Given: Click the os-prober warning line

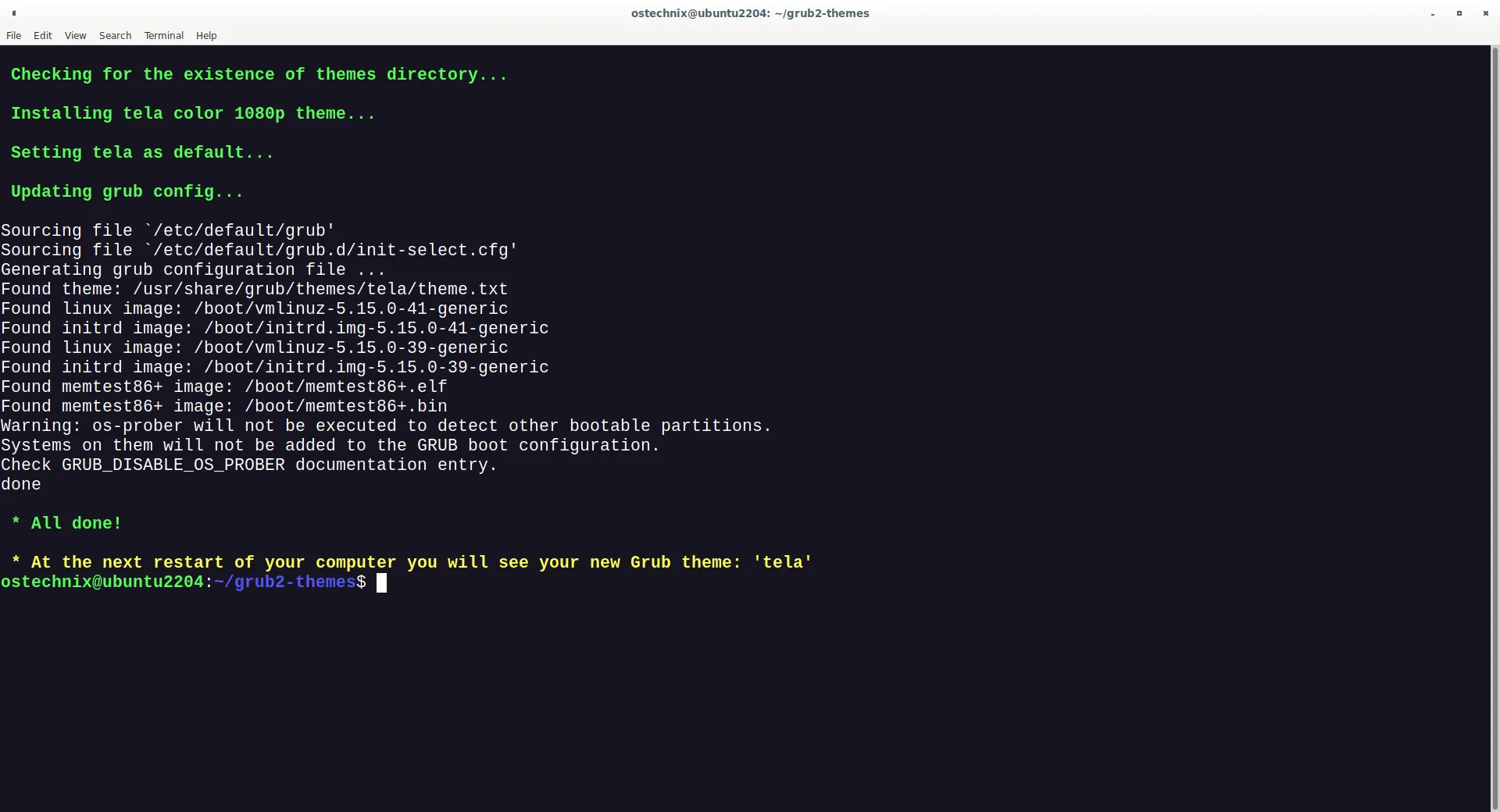Looking at the screenshot, I should click(x=386, y=426).
